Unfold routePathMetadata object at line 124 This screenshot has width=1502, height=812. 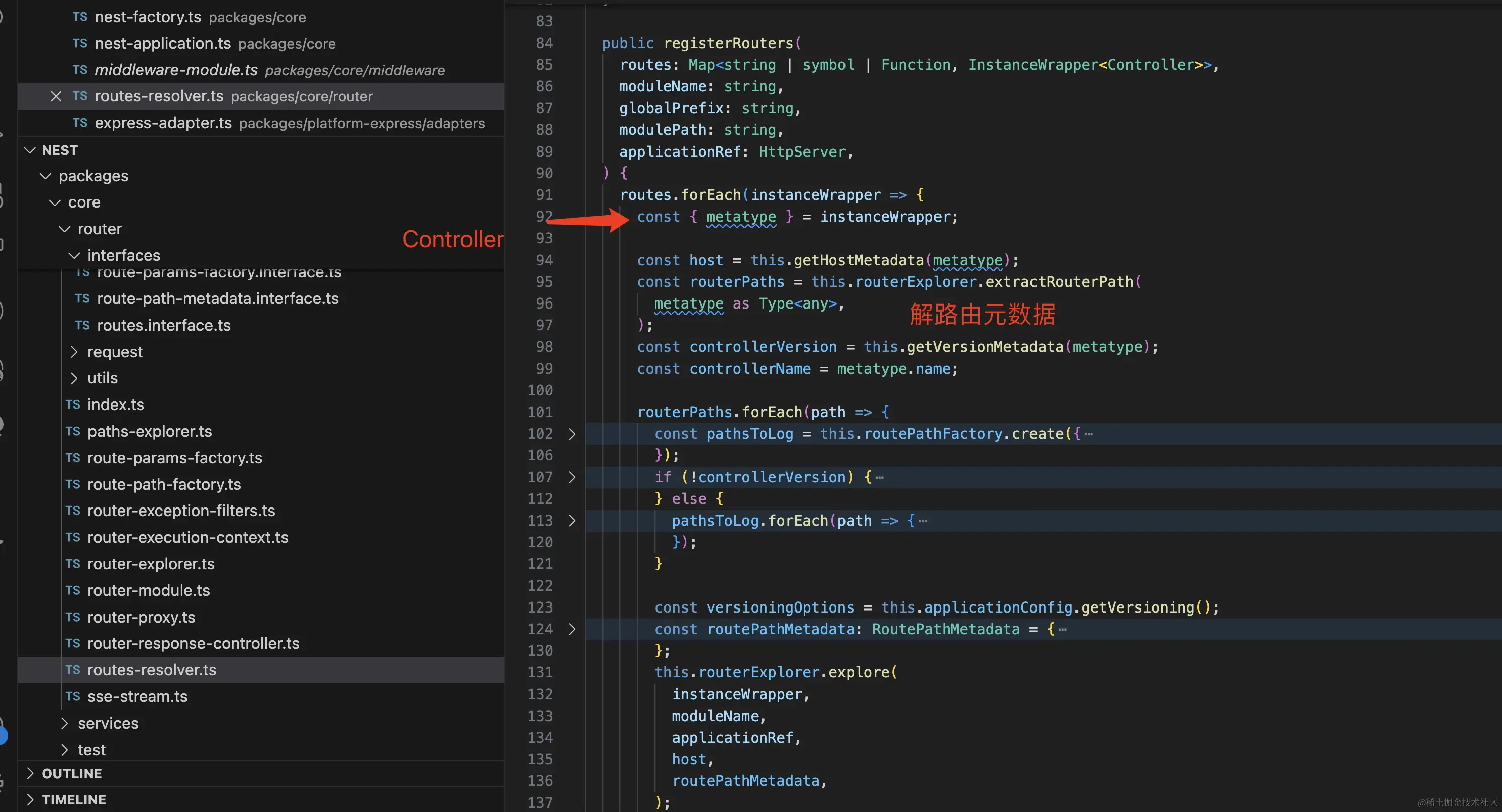572,629
